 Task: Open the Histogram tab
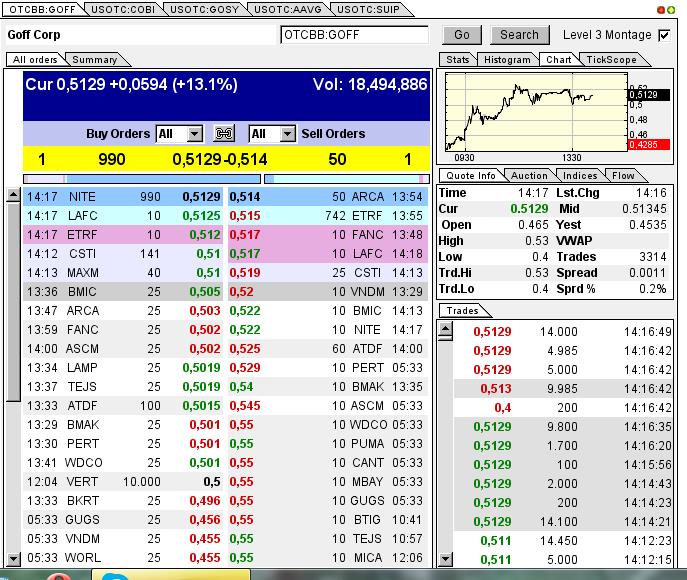507,60
